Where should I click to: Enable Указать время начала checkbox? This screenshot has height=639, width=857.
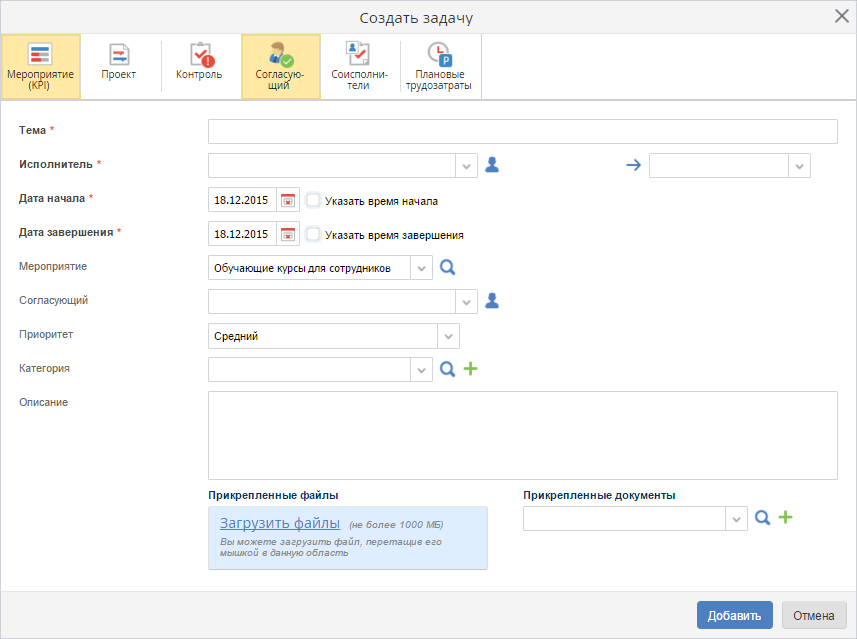pyautogui.click(x=313, y=200)
